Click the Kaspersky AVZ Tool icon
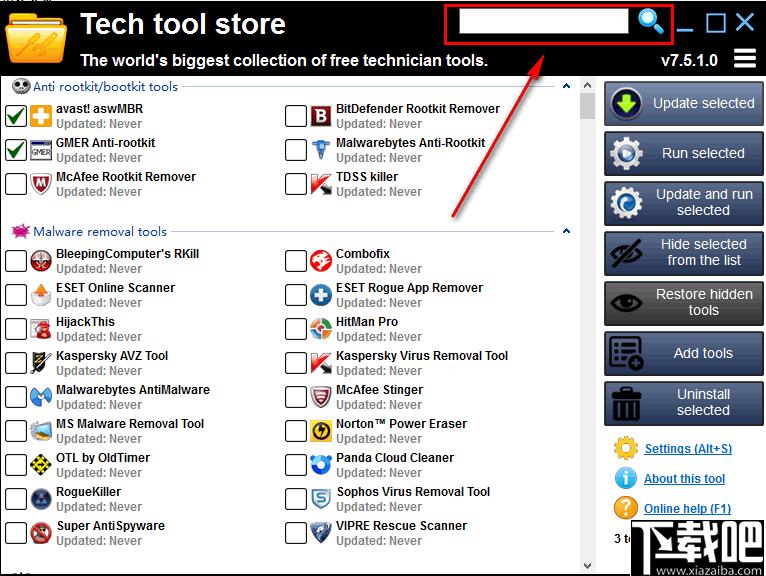This screenshot has height=576, width=766. tap(41, 363)
